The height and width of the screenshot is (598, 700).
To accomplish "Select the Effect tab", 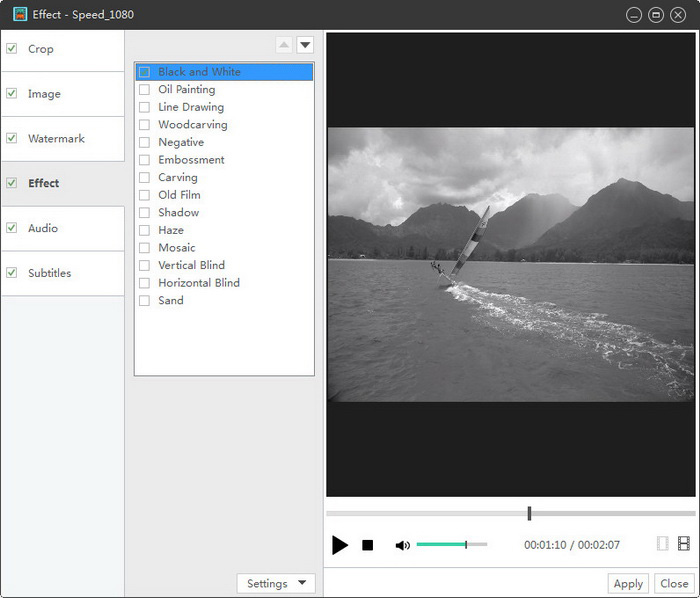I will tap(63, 183).
